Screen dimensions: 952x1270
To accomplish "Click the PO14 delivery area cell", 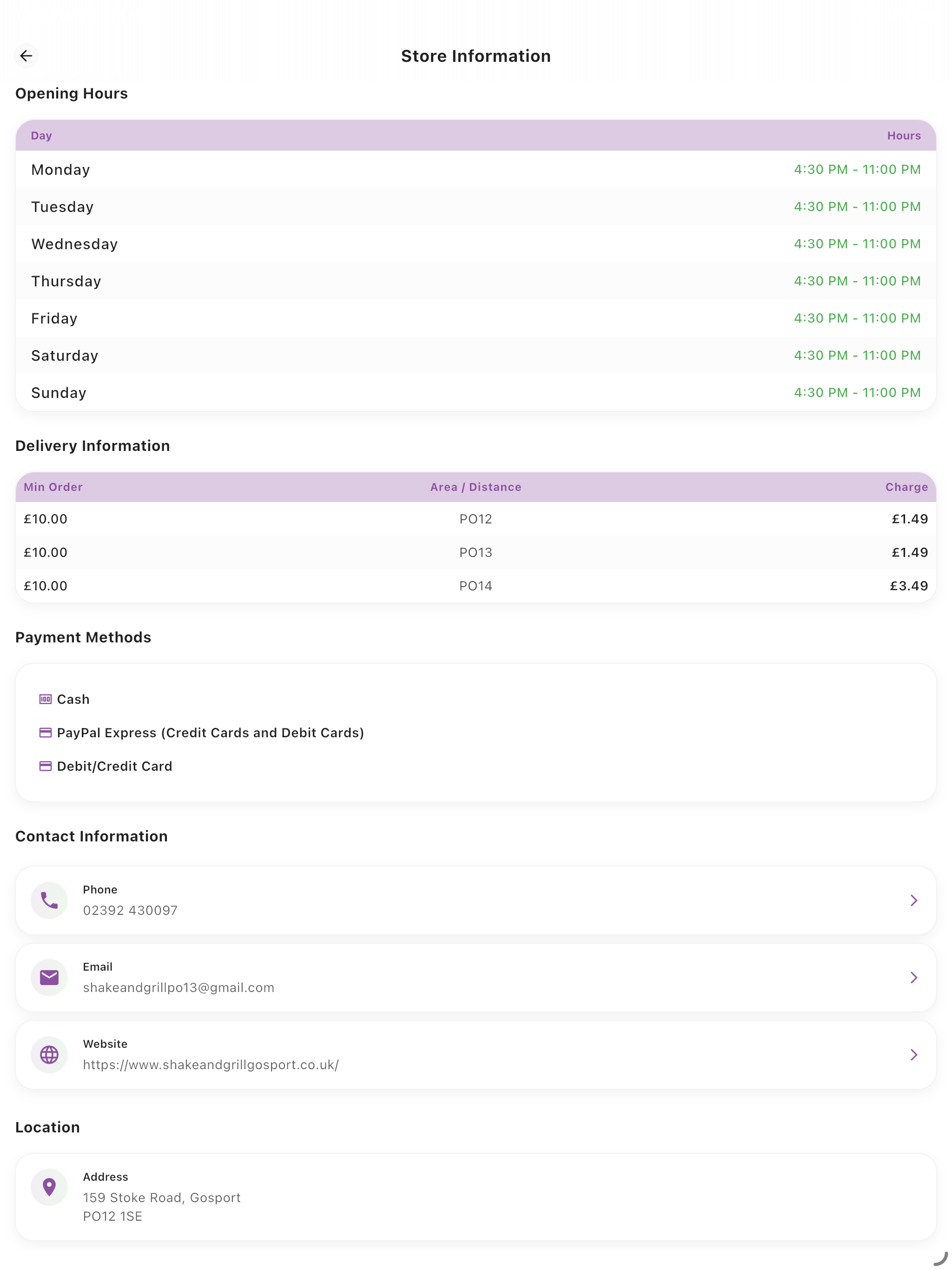I will pos(476,586).
